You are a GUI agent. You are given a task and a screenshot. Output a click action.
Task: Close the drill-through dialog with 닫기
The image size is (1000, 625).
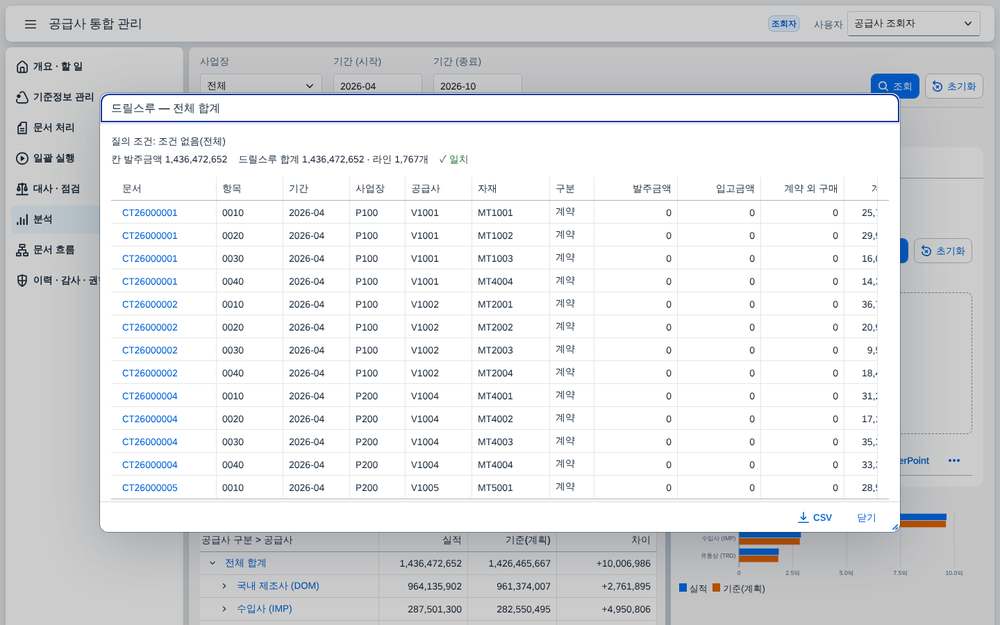pos(866,517)
